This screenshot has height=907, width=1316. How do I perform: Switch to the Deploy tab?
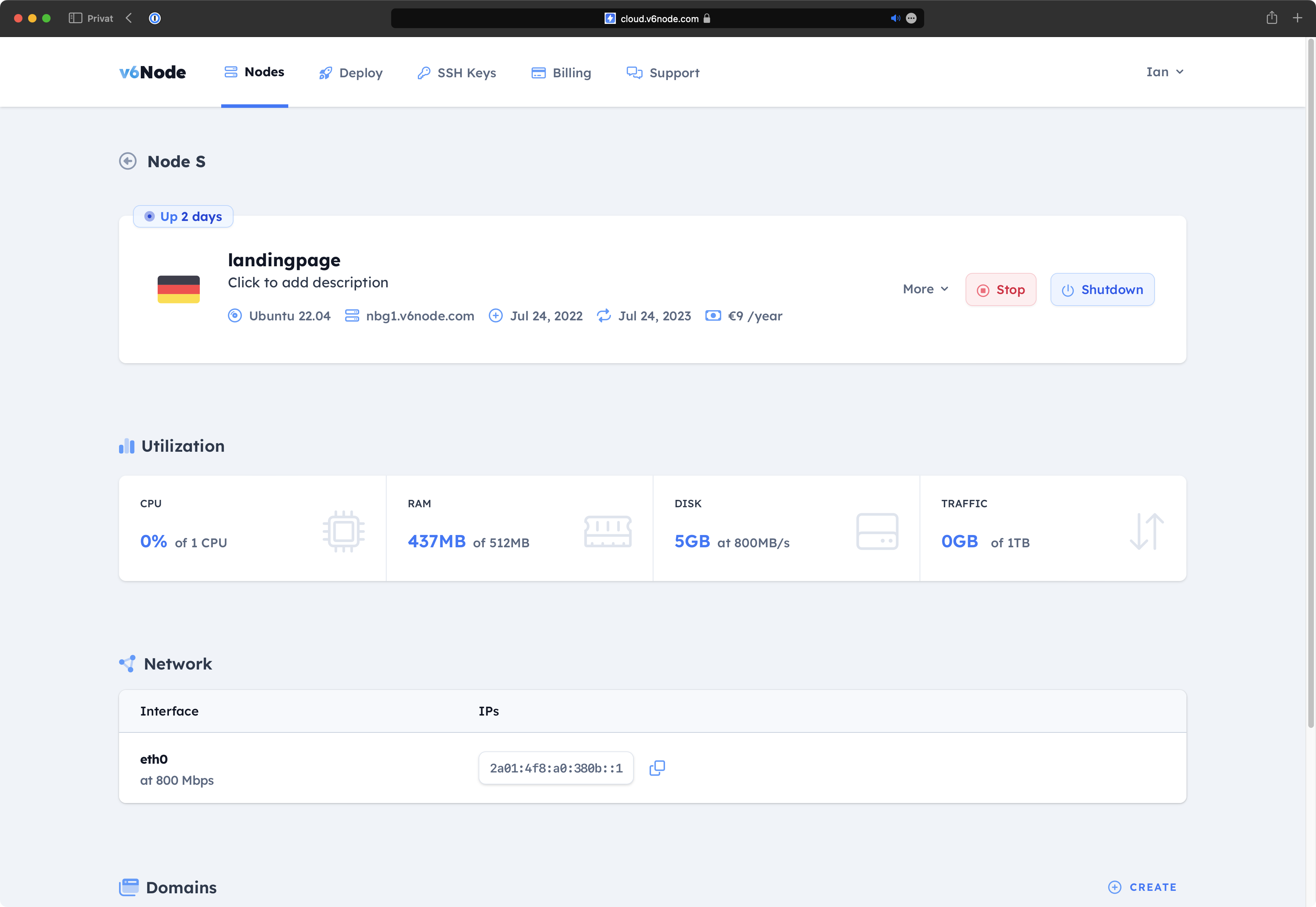point(350,73)
